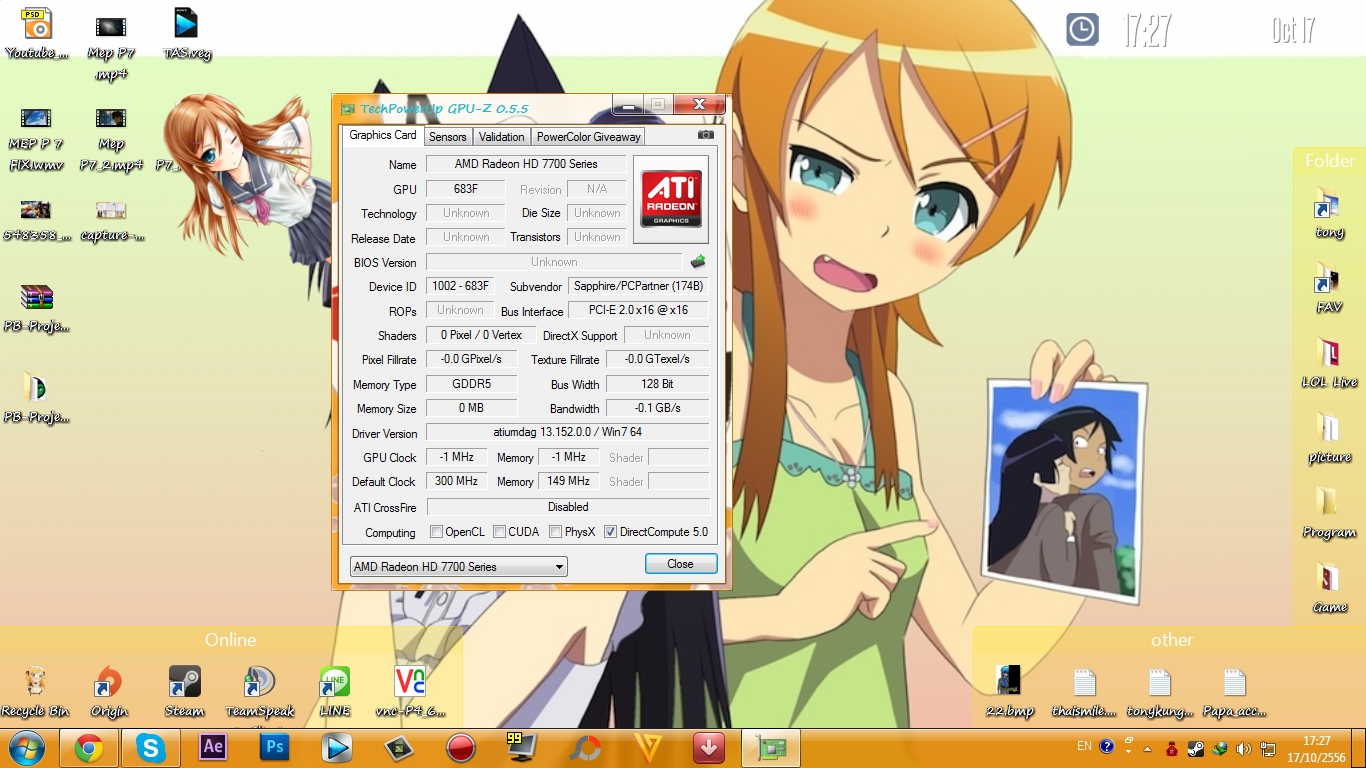Click the Close button in GPU-Z
This screenshot has width=1366, height=768.
tap(680, 564)
